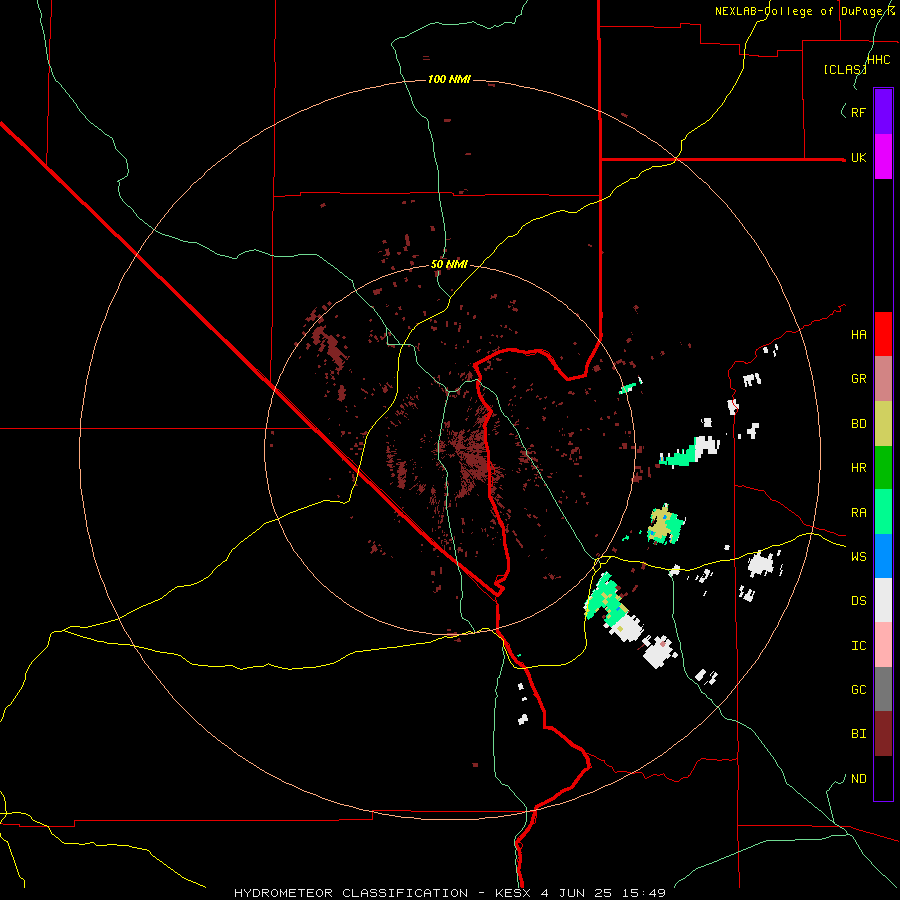Select the light pink IC legend block
900x900 pixels.
883,645
